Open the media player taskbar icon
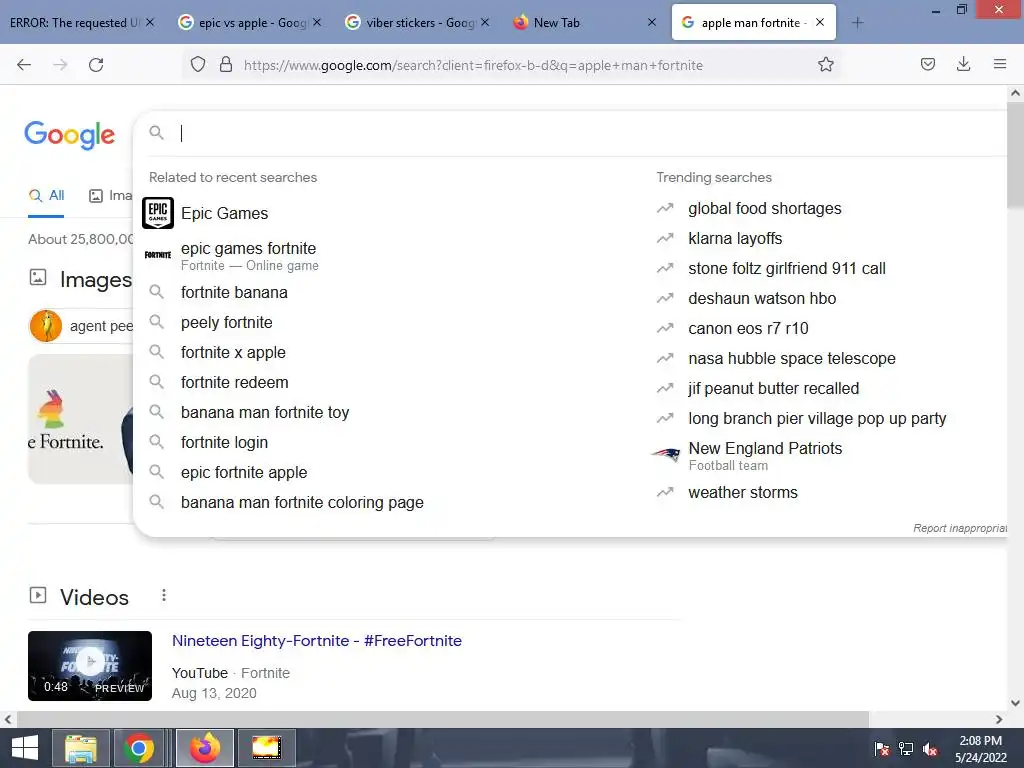Screen dimensions: 1024x768 (266, 748)
